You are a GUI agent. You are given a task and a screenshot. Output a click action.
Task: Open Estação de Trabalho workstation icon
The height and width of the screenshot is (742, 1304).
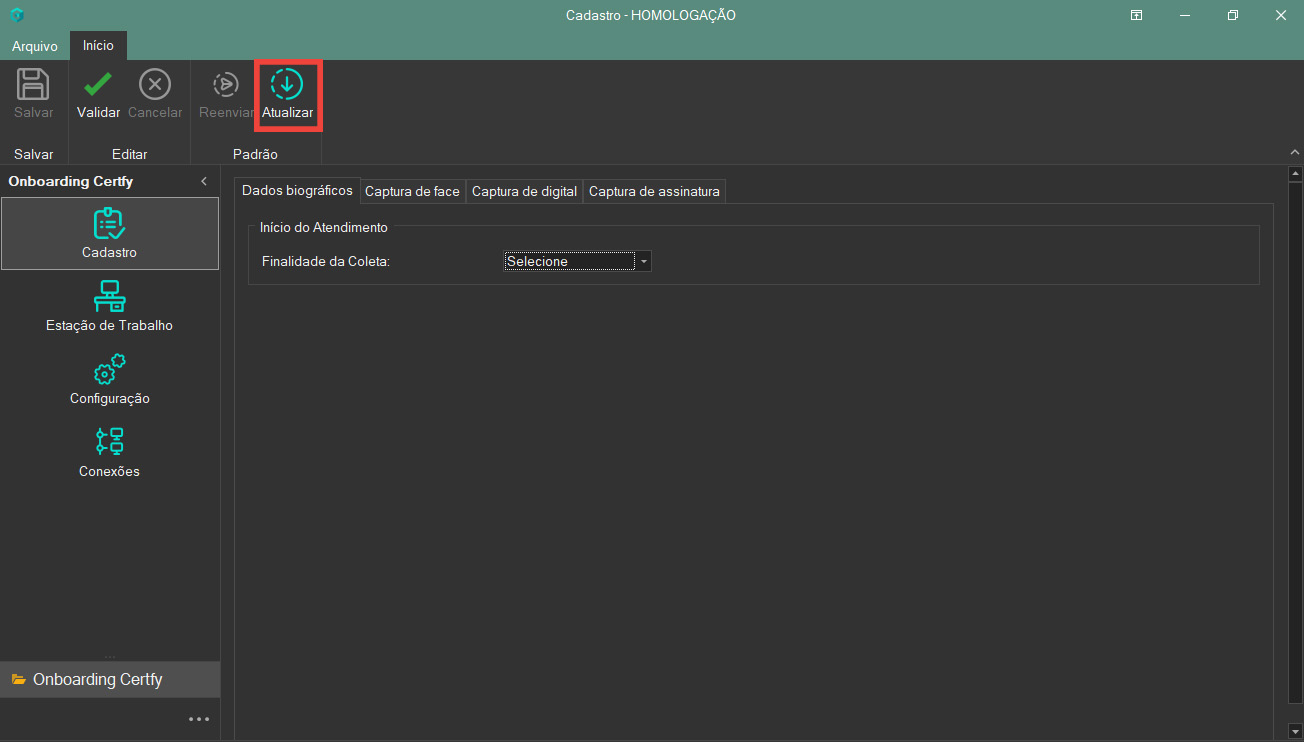109,297
